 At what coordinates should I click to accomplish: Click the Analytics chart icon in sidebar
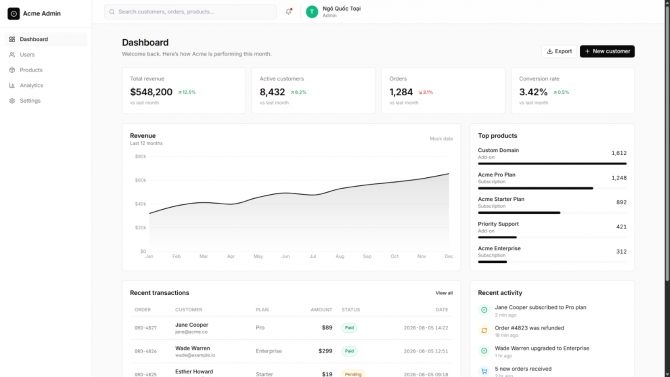pos(12,85)
